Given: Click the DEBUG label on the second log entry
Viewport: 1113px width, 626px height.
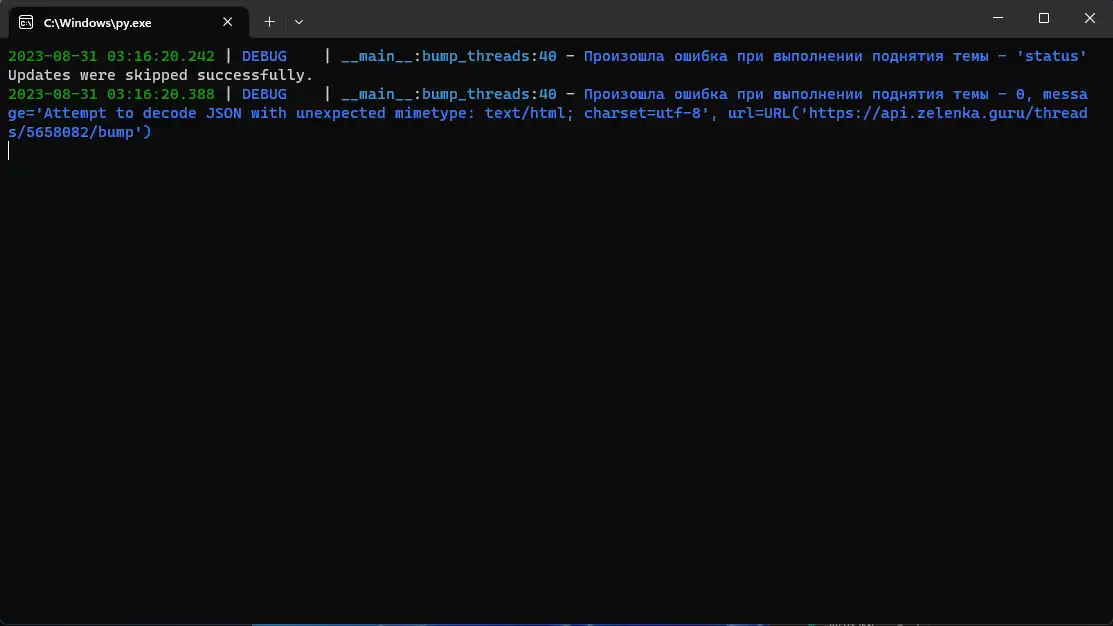Looking at the screenshot, I should tap(264, 94).
